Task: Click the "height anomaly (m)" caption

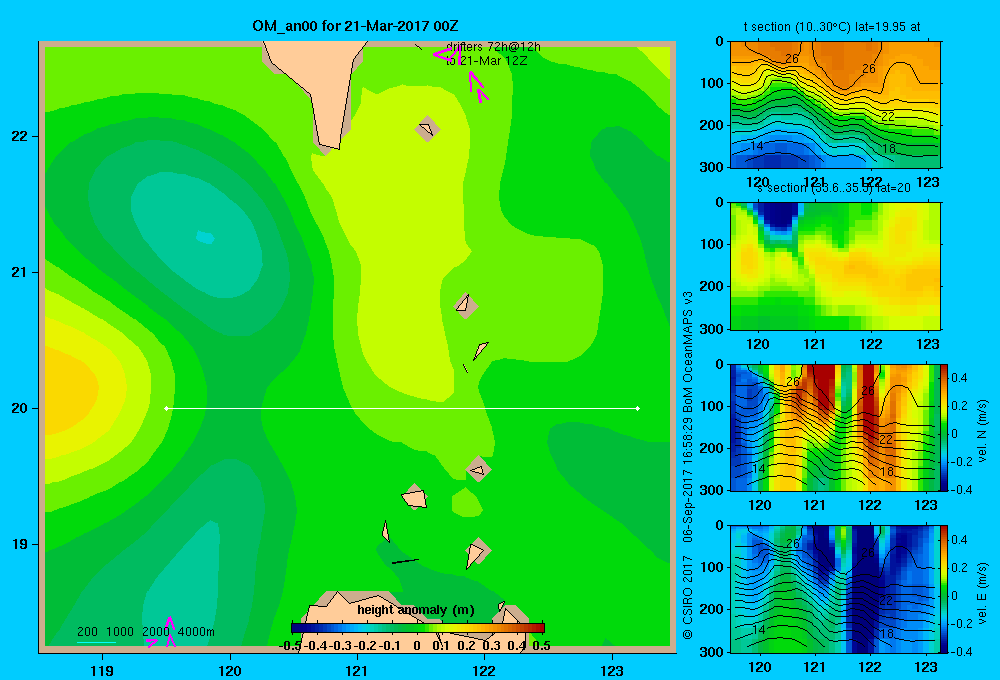Action: pos(416,610)
